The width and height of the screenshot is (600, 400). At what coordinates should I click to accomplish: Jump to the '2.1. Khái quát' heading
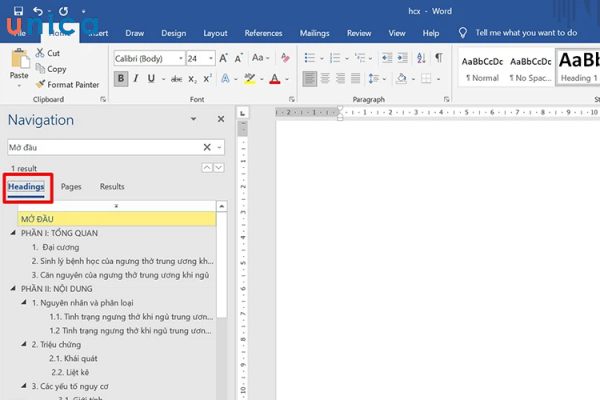pyautogui.click(x=71, y=357)
